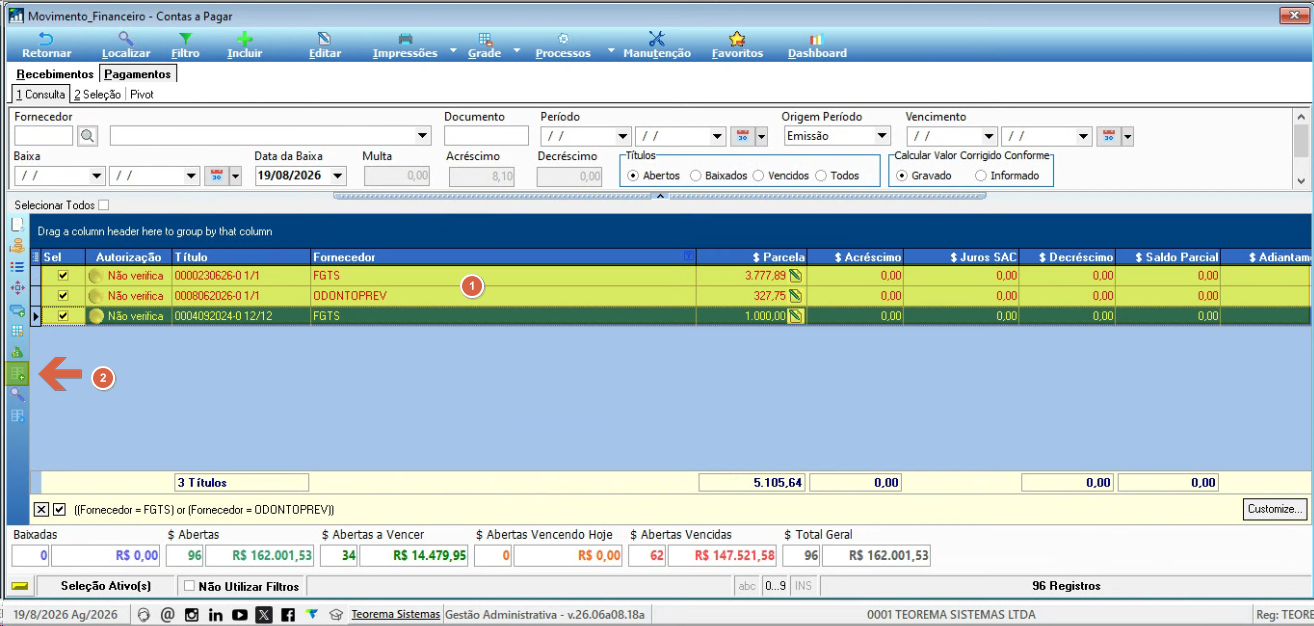Image resolution: width=1314 pixels, height=626 pixels.
Task: Collapse the filter panel with the chevron
Action: point(659,196)
